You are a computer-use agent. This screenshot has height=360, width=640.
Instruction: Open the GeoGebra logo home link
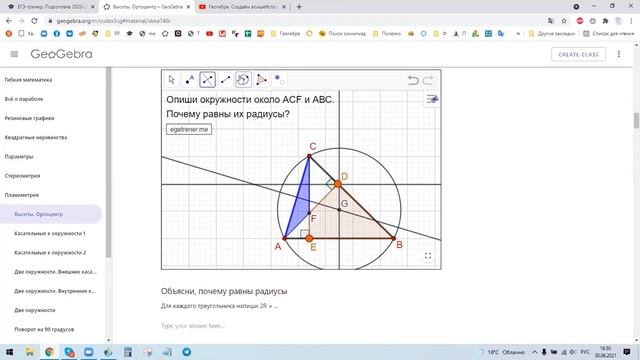[x=61, y=54]
